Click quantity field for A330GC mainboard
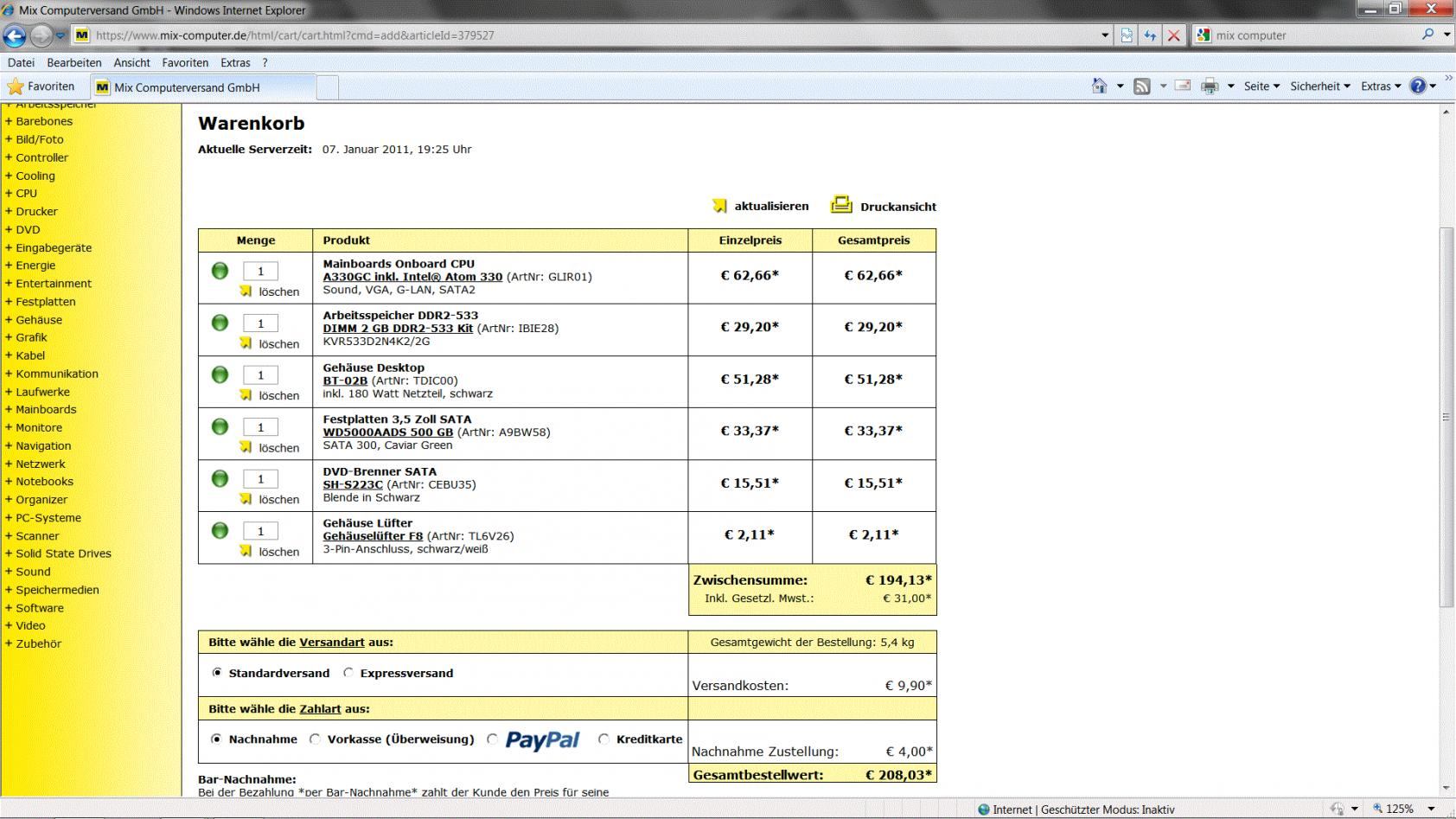This screenshot has width=1456, height=819. tap(260, 271)
